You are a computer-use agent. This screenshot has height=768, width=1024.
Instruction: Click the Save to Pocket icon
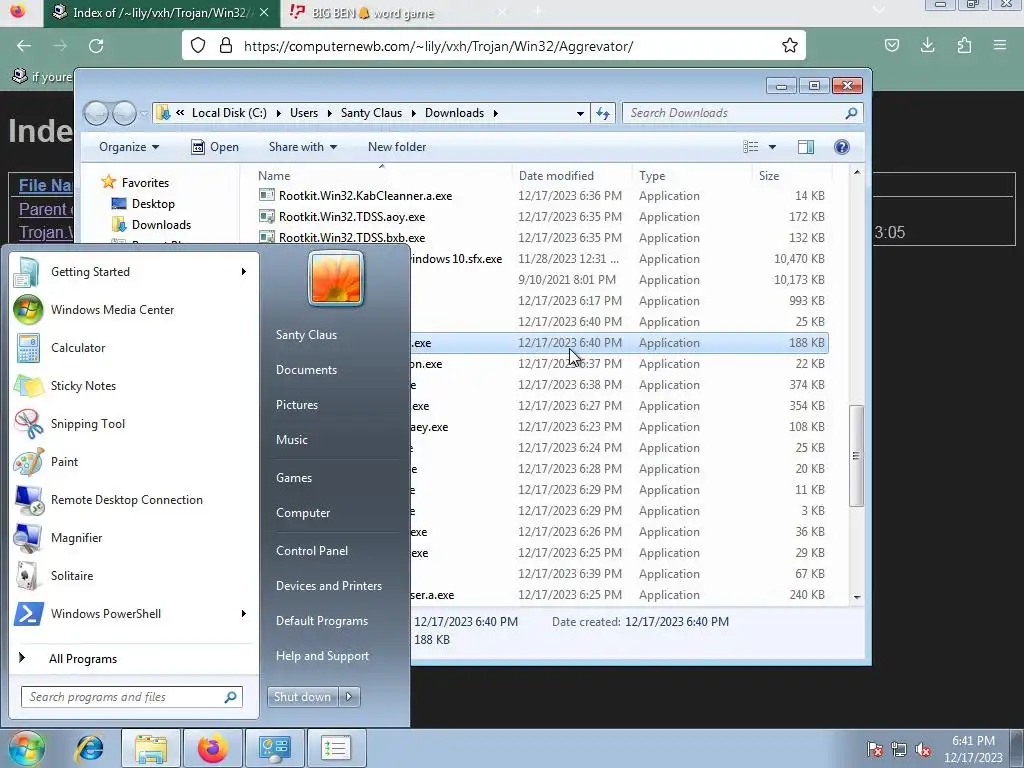coord(891,46)
